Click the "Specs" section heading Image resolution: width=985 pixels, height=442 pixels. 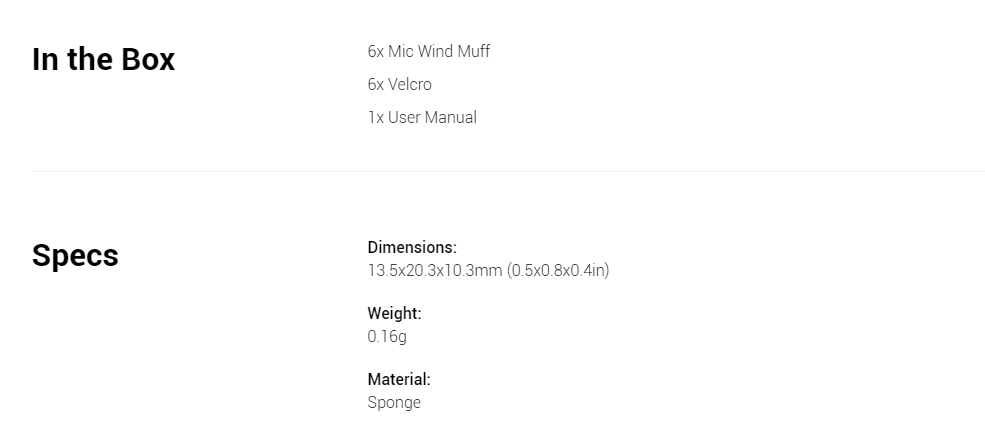pos(75,255)
